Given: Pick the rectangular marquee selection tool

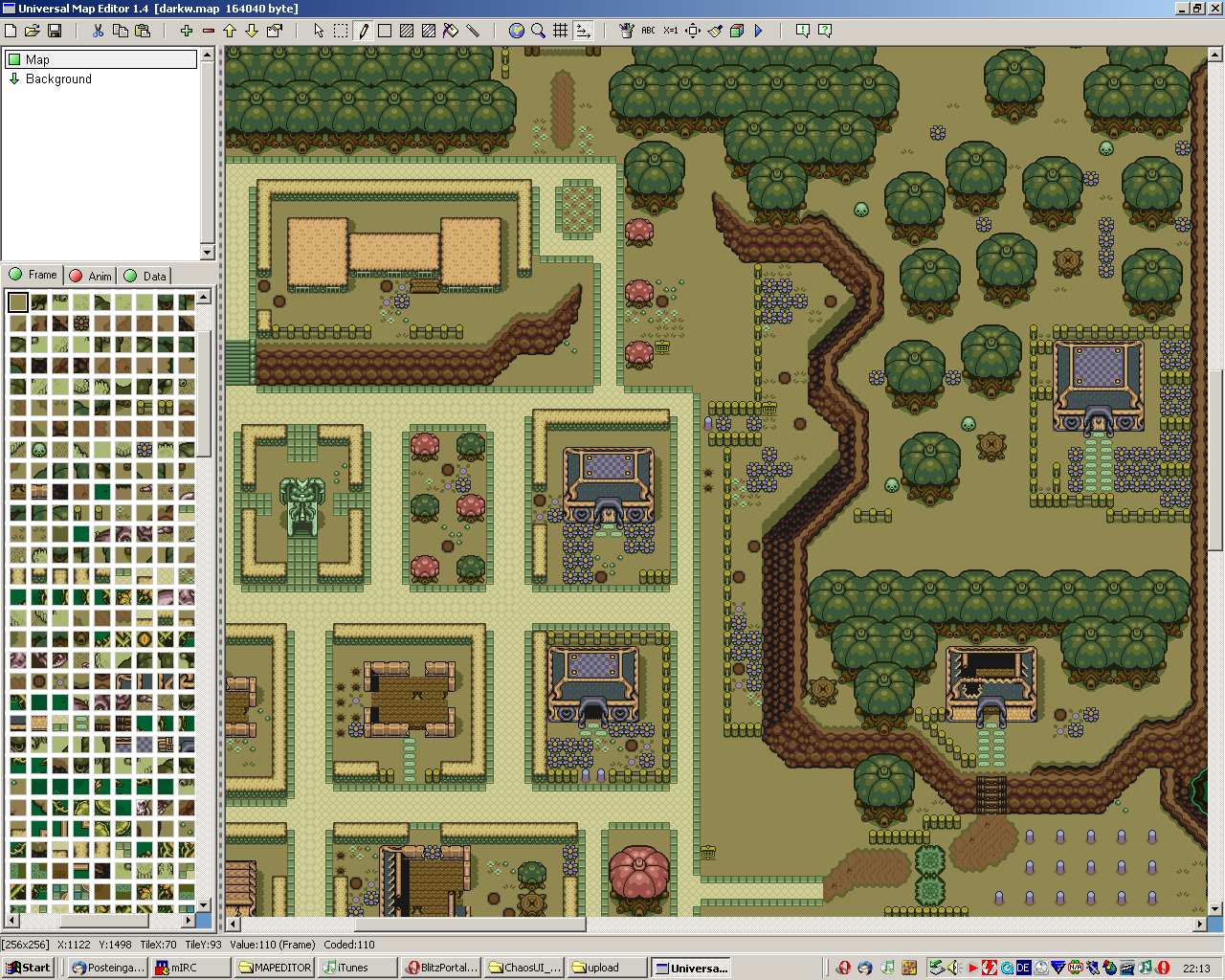Looking at the screenshot, I should pyautogui.click(x=341, y=31).
